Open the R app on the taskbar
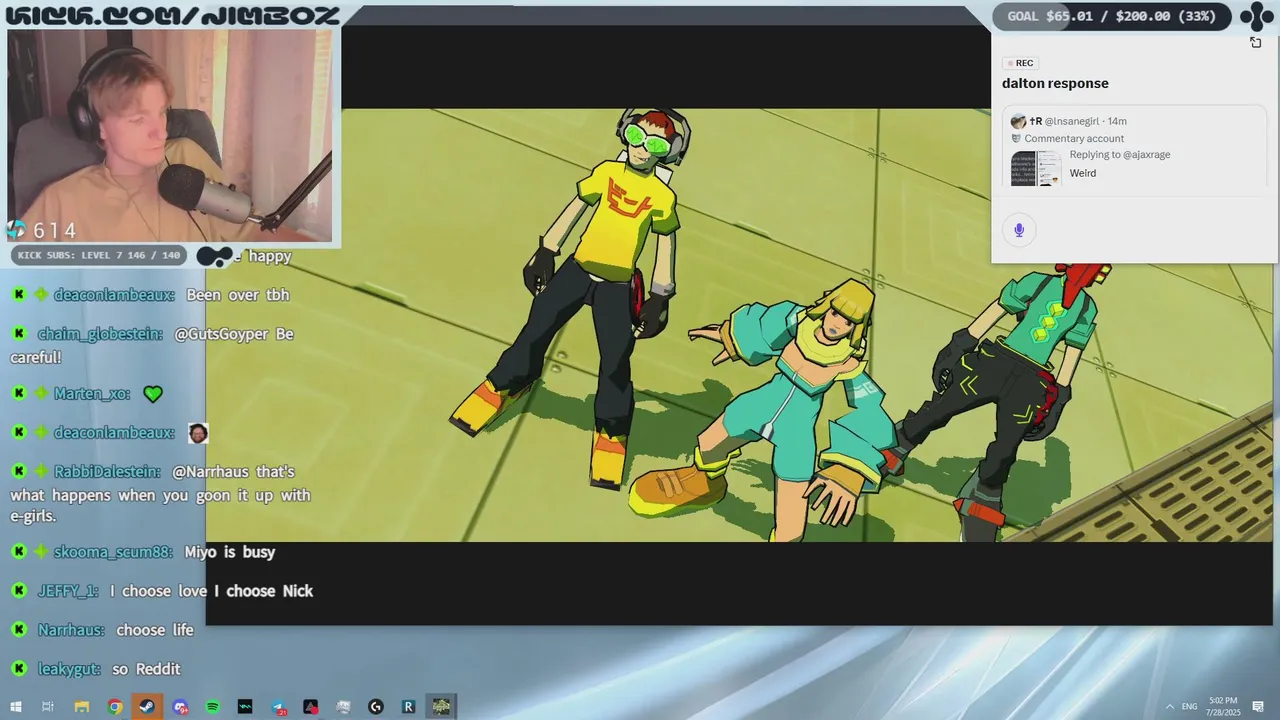 pyautogui.click(x=408, y=707)
